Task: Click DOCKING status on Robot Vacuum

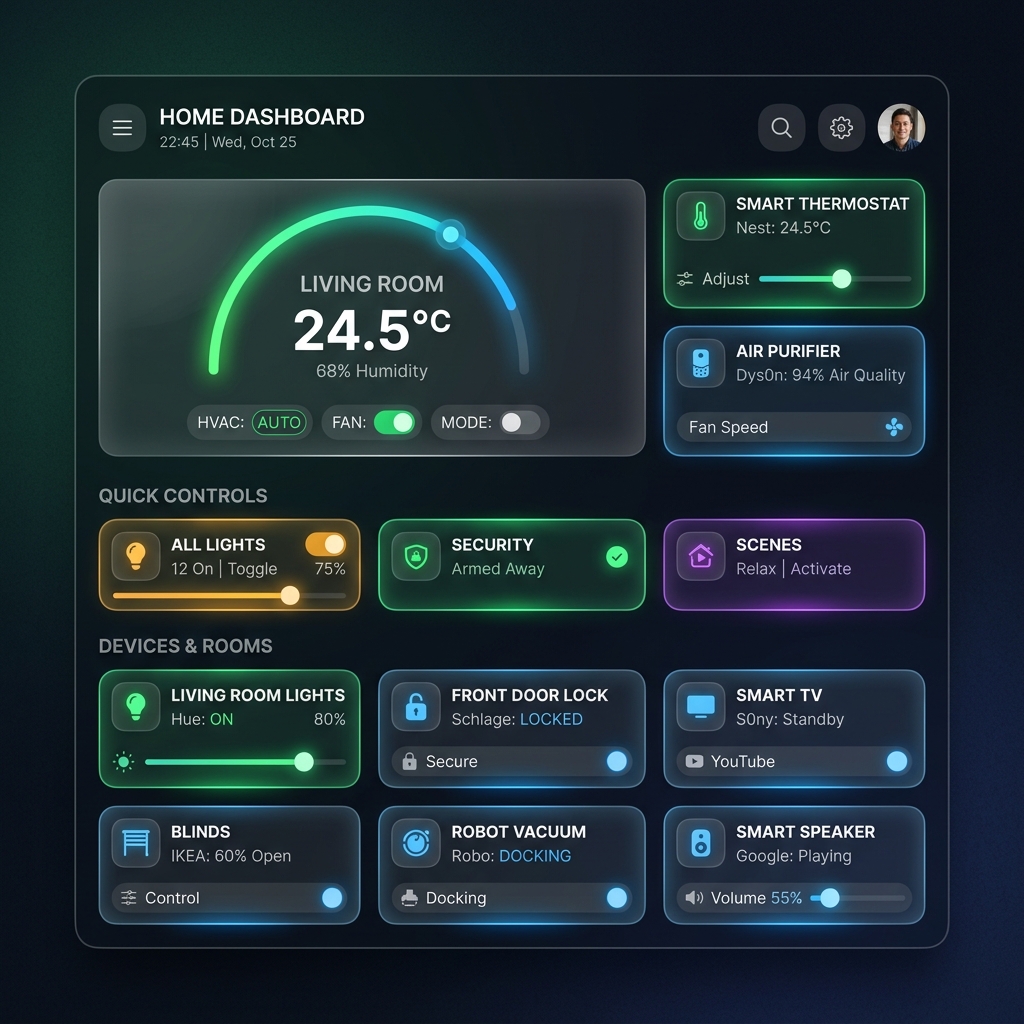Action: pyautogui.click(x=535, y=856)
